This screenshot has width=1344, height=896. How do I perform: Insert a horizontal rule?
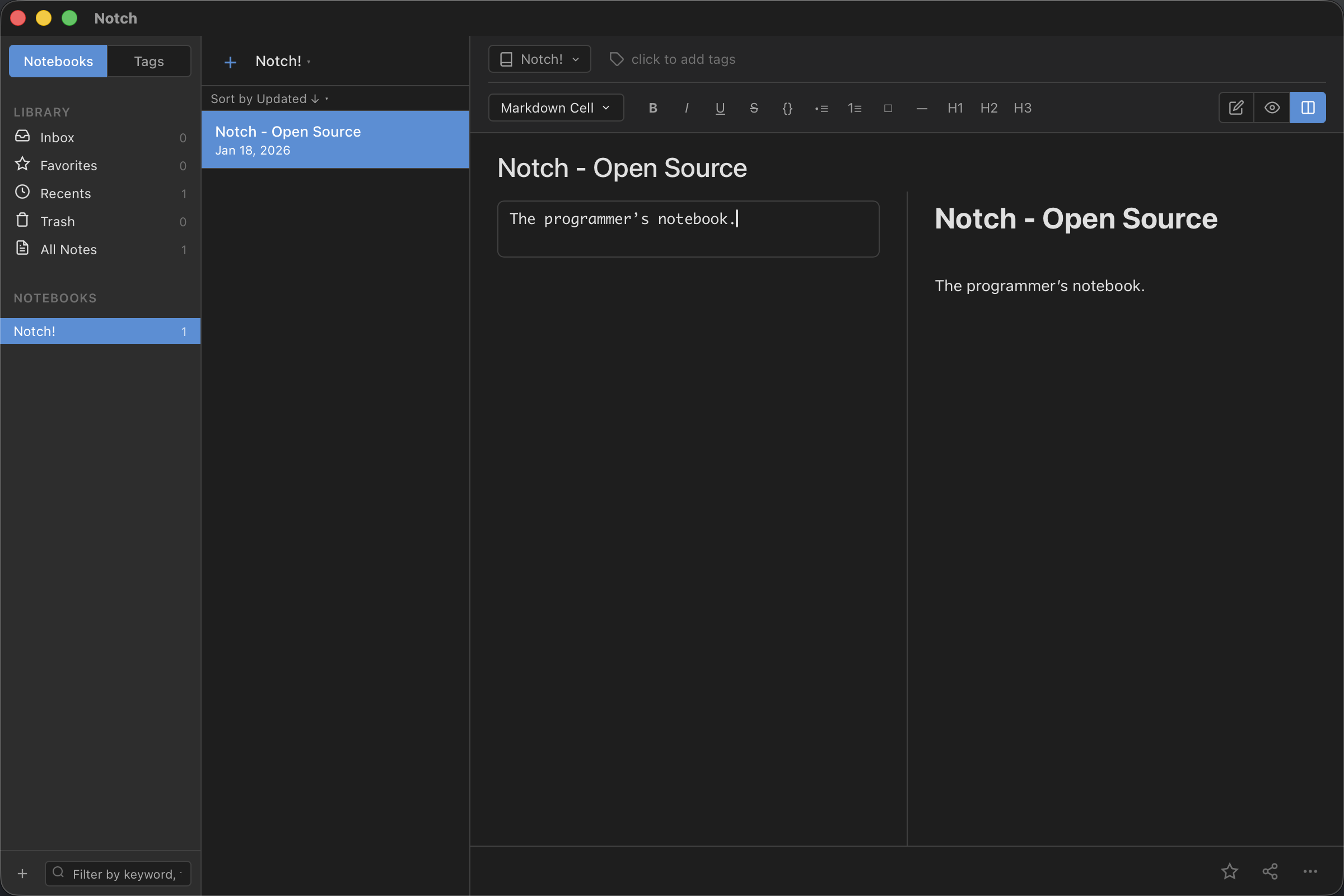tap(921, 108)
